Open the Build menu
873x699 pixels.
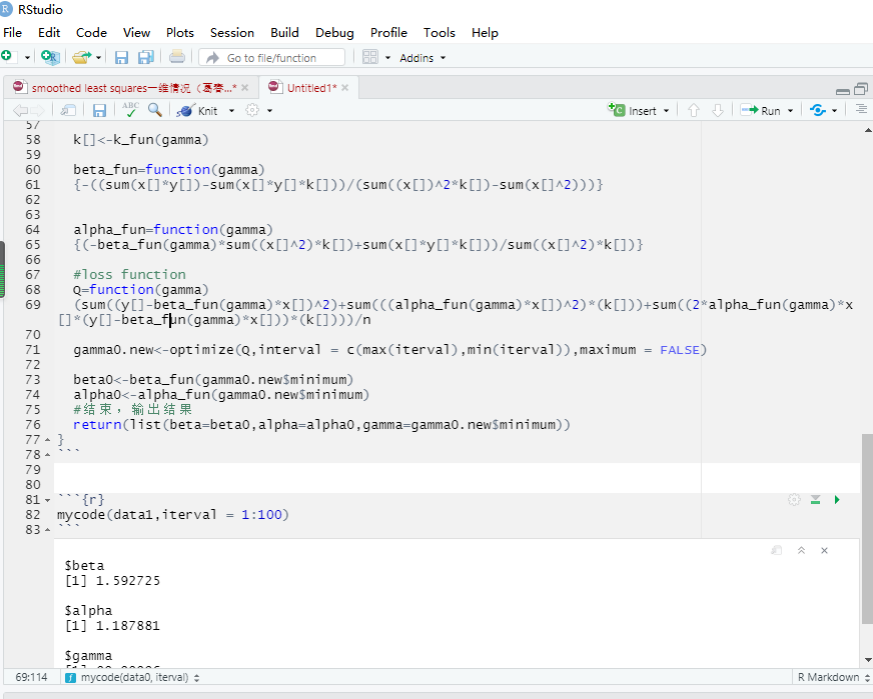click(x=285, y=33)
